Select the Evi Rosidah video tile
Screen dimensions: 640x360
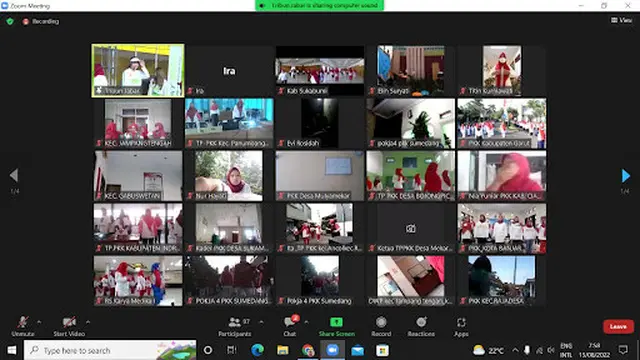(x=320, y=123)
